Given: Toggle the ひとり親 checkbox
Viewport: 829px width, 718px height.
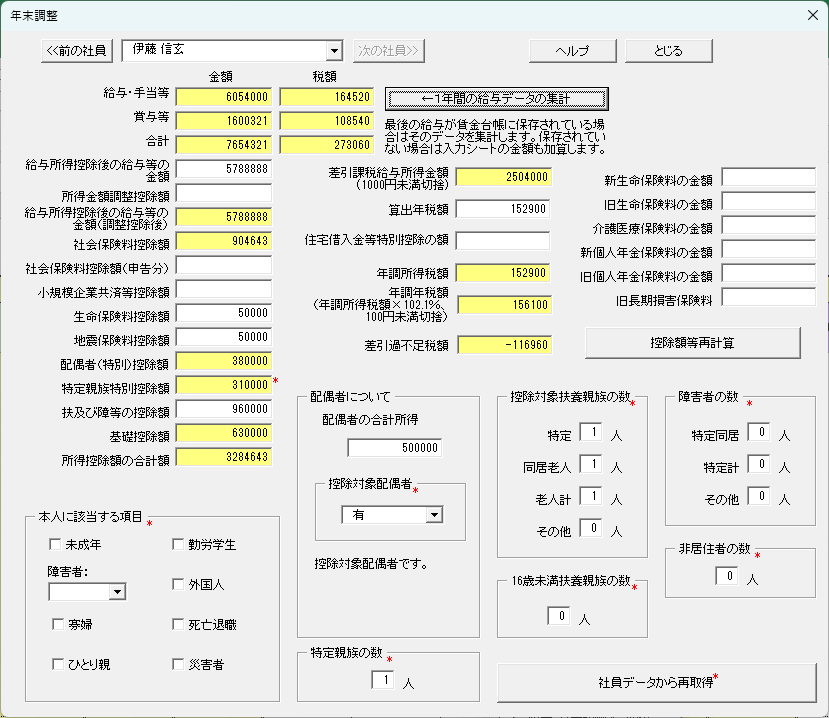Looking at the screenshot, I should point(56,664).
